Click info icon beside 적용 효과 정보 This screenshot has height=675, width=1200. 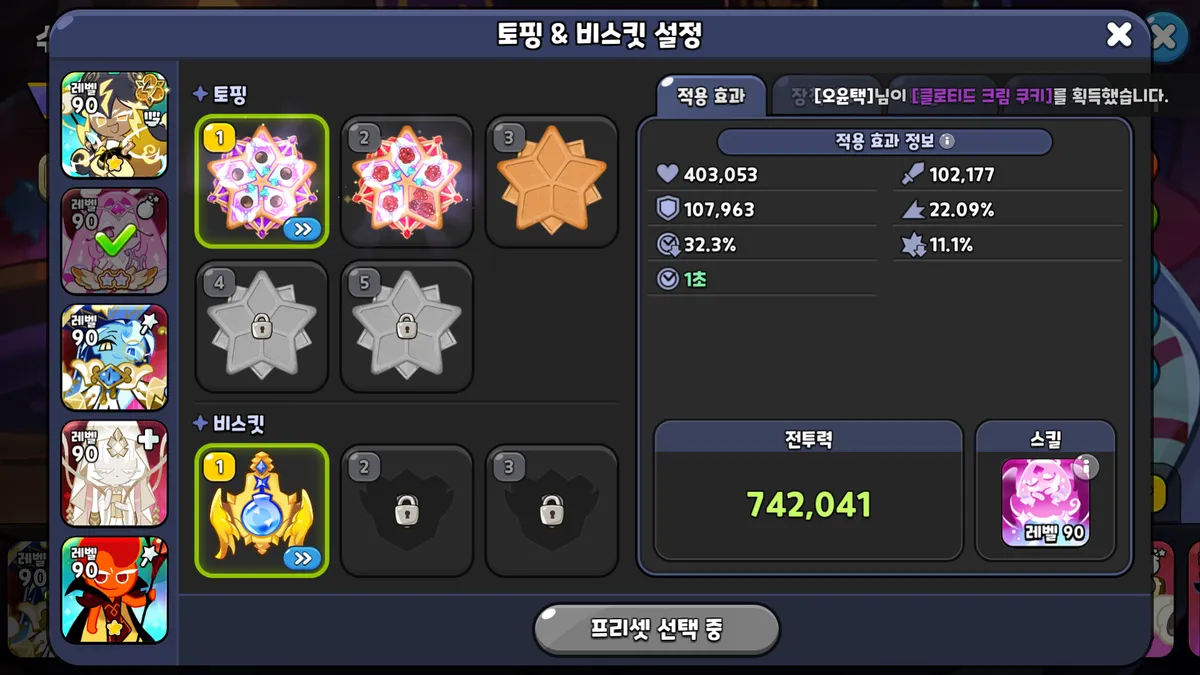click(x=947, y=141)
